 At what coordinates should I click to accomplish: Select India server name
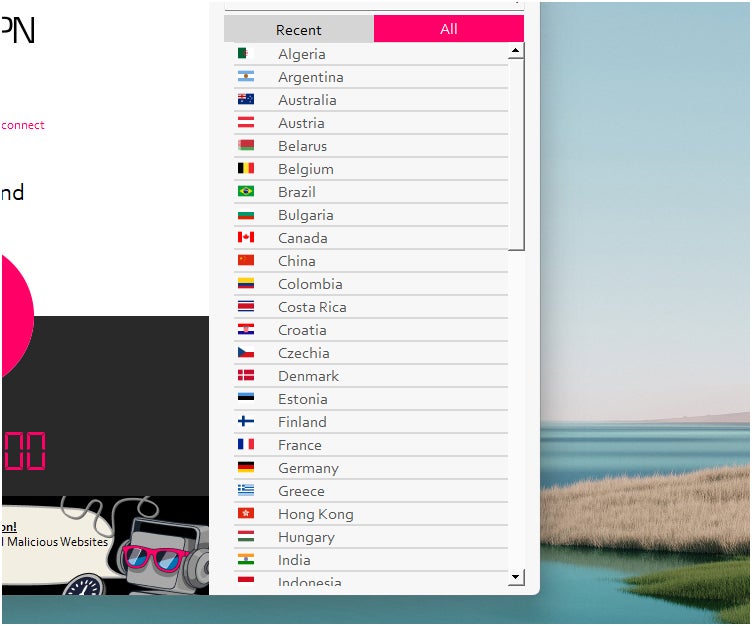point(294,561)
